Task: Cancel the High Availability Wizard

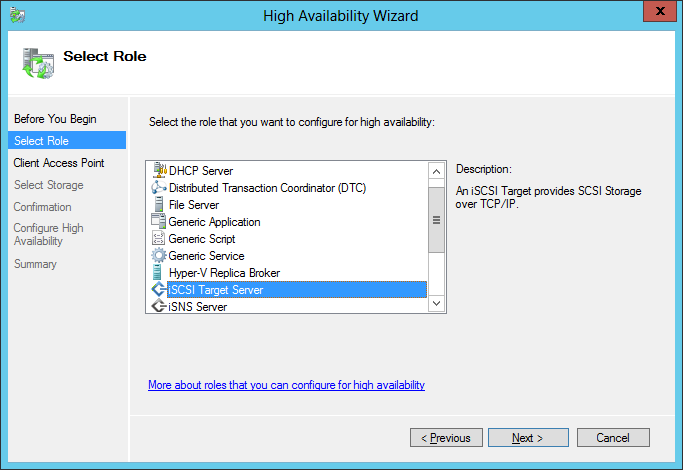Action: 612,438
